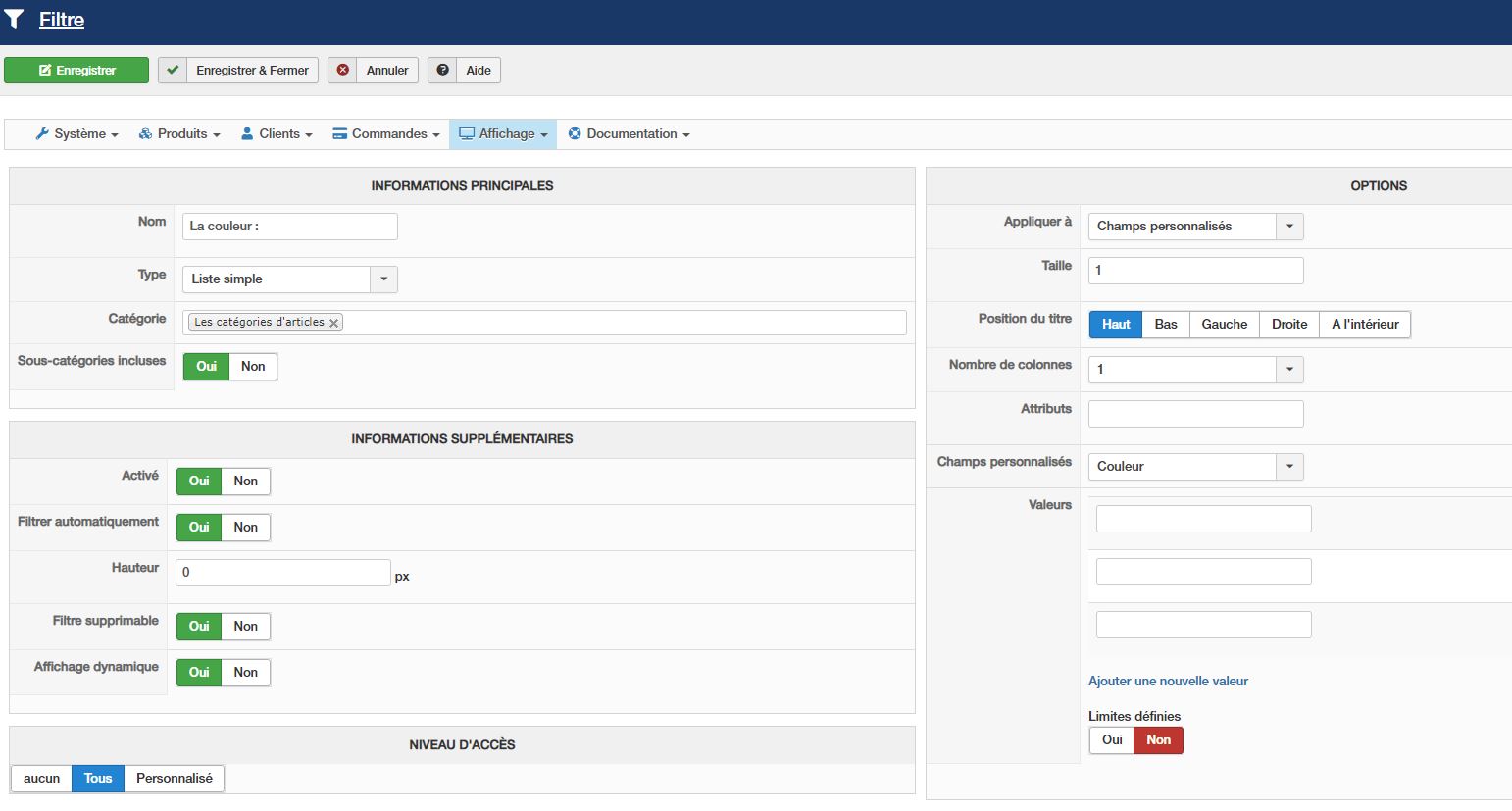Click the Taille input field
The image size is (1512, 811).
point(1196,271)
